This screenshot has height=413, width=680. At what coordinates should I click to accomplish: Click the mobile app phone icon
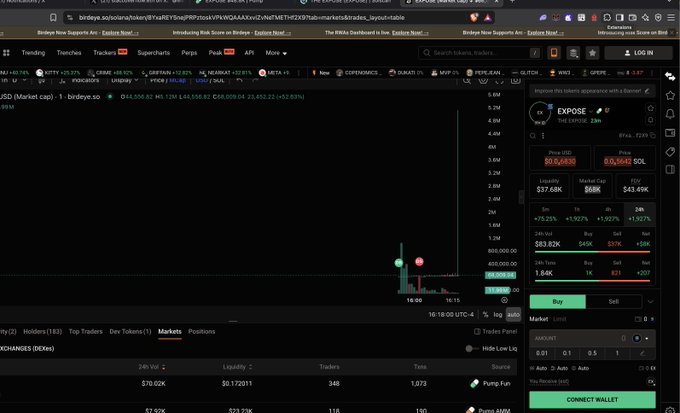point(553,52)
